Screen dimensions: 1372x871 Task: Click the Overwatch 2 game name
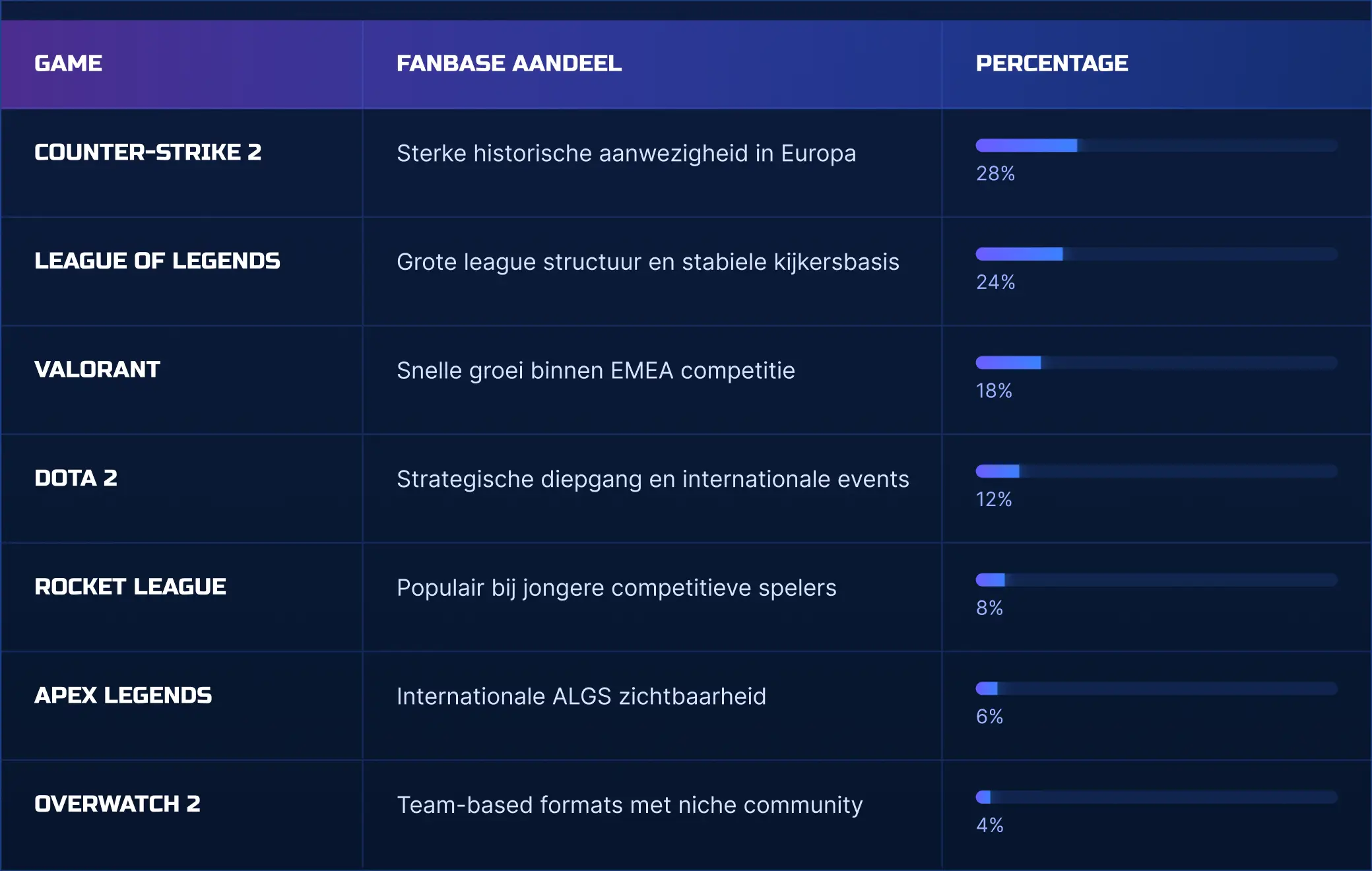[117, 804]
